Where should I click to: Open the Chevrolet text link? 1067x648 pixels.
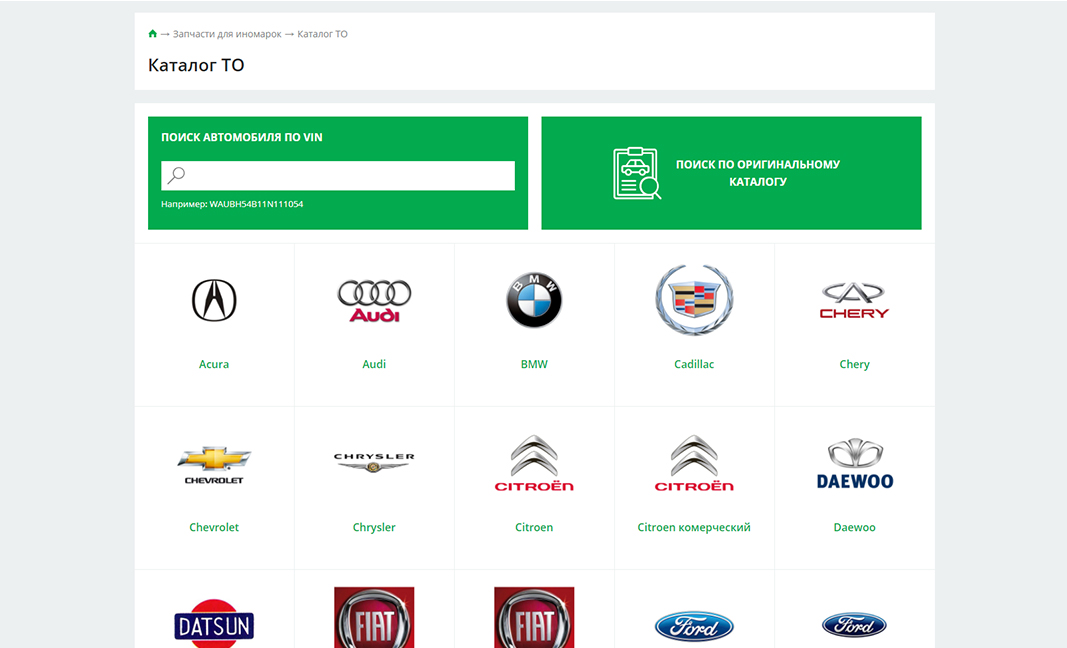pos(214,528)
